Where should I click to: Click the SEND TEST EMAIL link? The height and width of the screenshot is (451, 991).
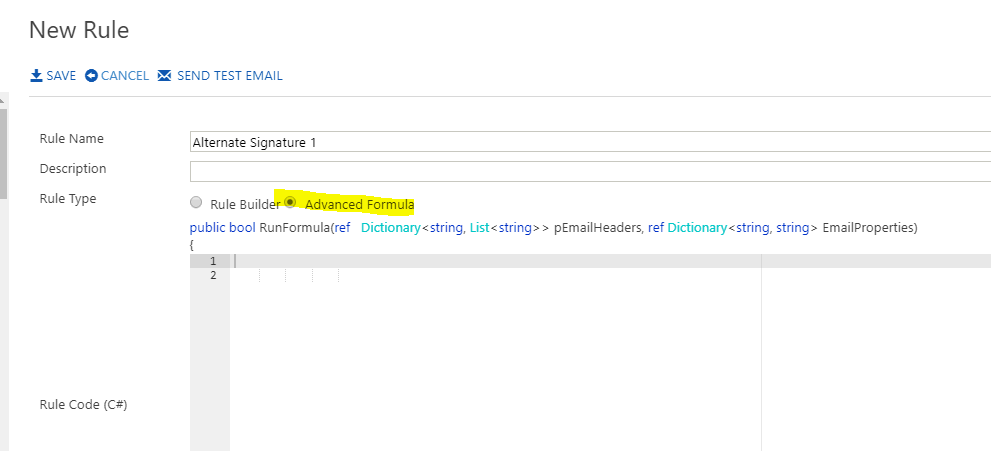[229, 76]
